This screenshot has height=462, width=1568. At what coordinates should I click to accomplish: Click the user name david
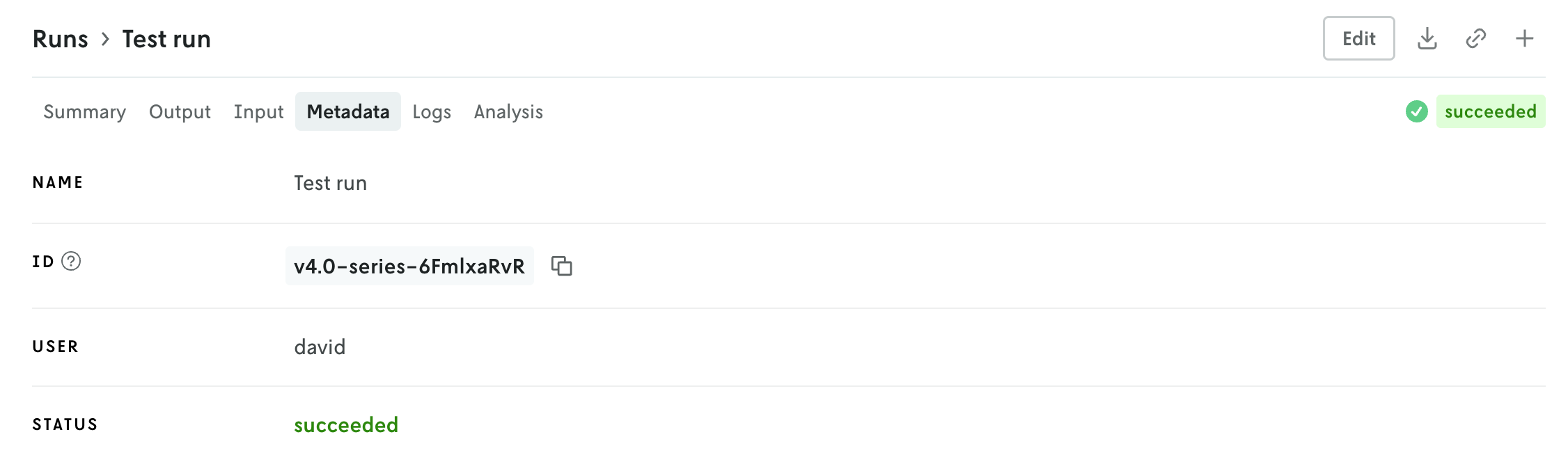pyautogui.click(x=320, y=347)
